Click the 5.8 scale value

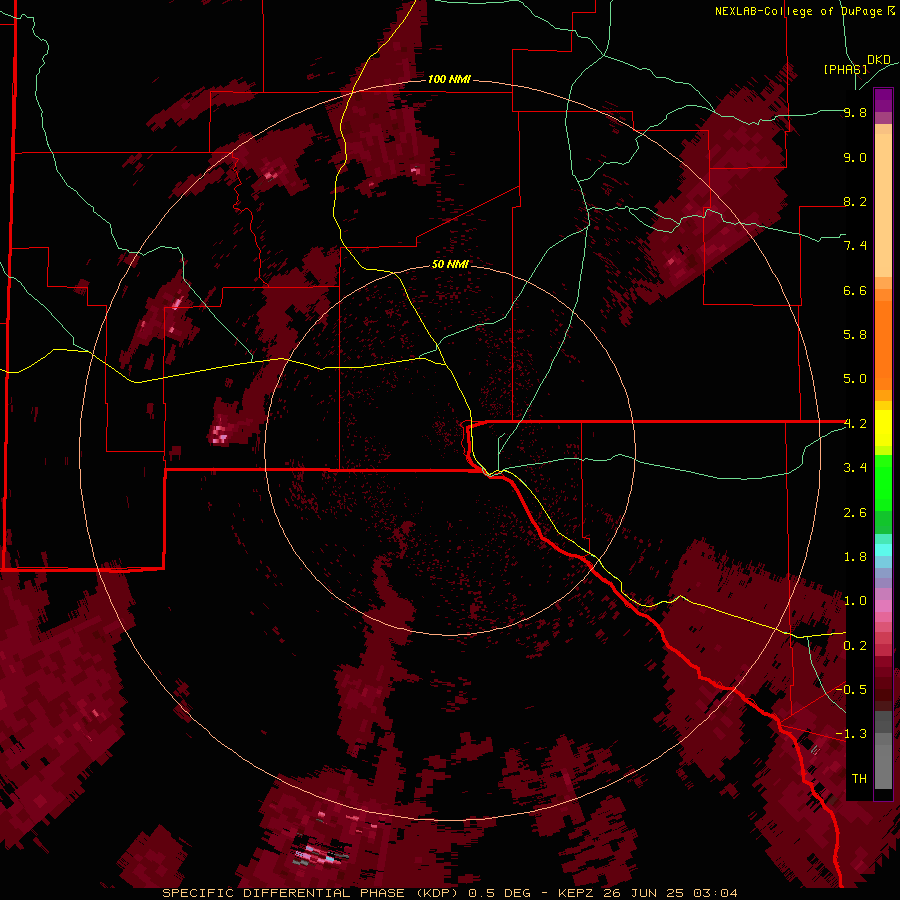click(855, 335)
